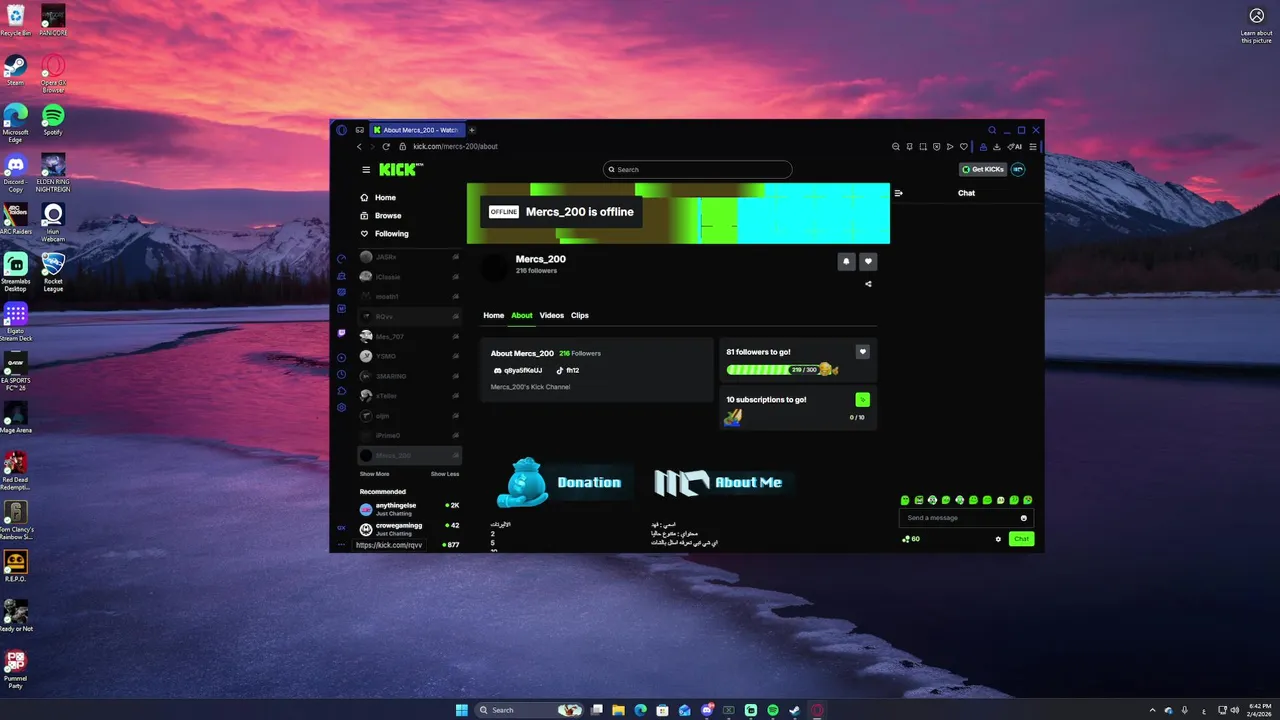The height and width of the screenshot is (720, 1280).
Task: Go to the KICK logo homepage
Action: pyautogui.click(x=401, y=170)
